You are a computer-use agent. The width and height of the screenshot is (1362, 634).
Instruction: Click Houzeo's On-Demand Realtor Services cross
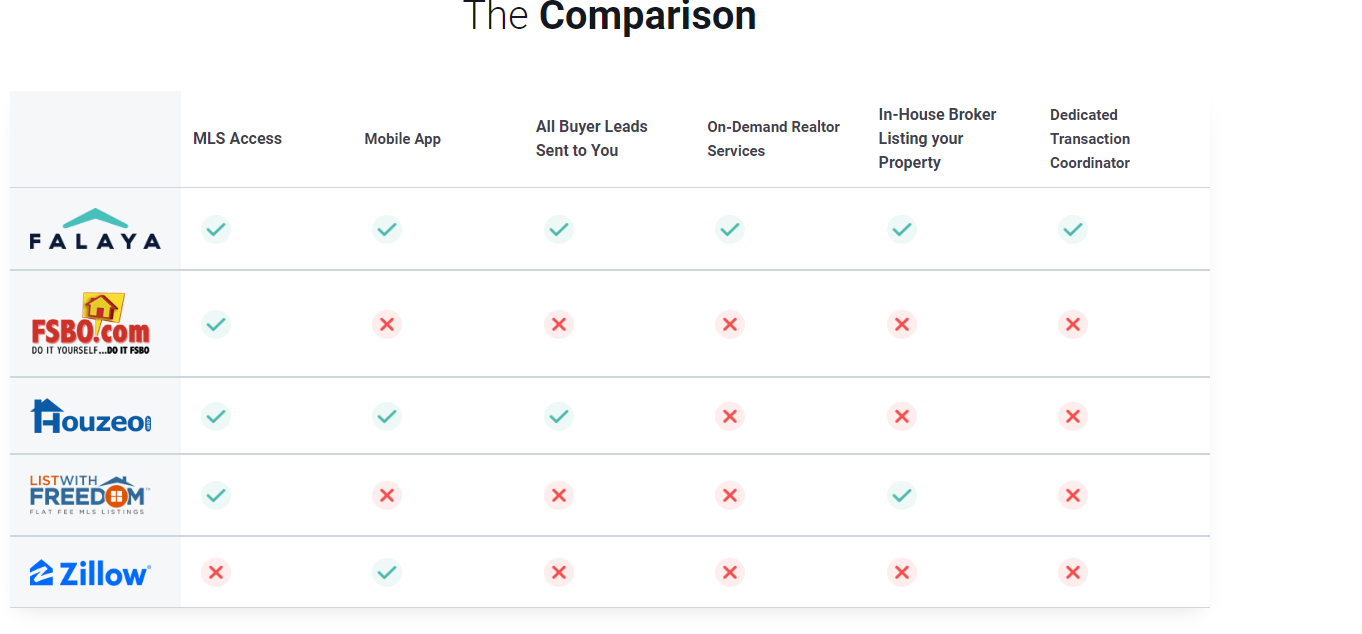[730, 416]
